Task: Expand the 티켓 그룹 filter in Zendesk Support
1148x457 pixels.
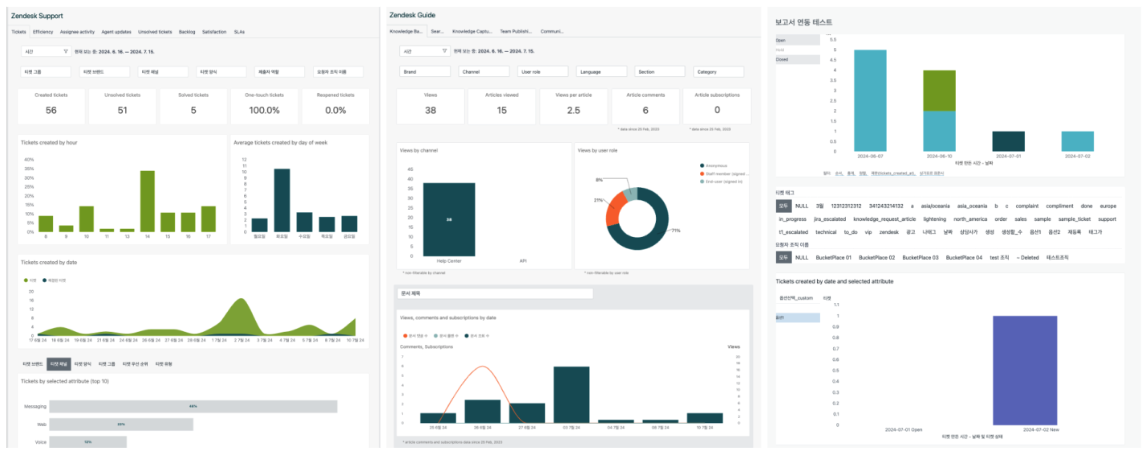Action: (x=45, y=72)
